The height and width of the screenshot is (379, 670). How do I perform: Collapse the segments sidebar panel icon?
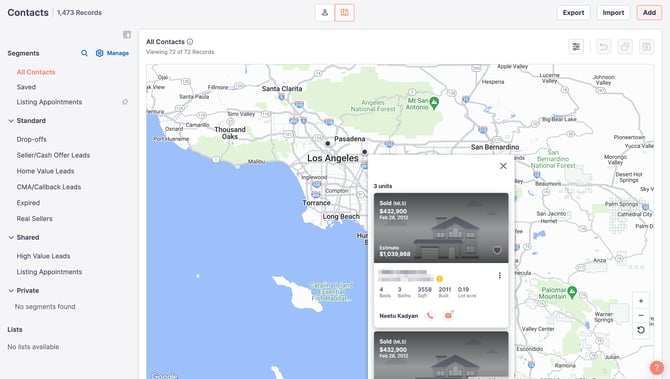(x=127, y=35)
